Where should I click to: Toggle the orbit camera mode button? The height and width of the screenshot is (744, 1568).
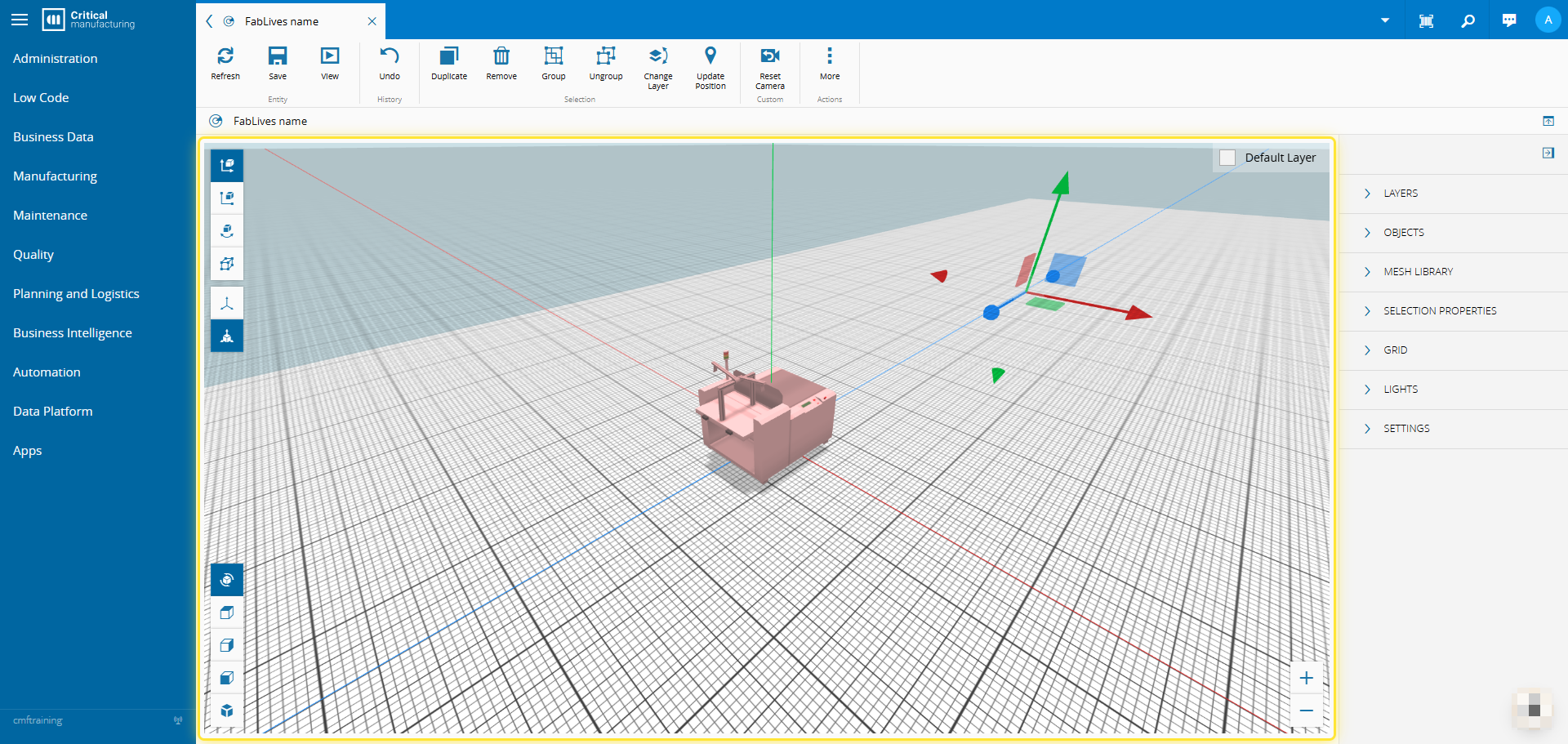click(x=227, y=580)
